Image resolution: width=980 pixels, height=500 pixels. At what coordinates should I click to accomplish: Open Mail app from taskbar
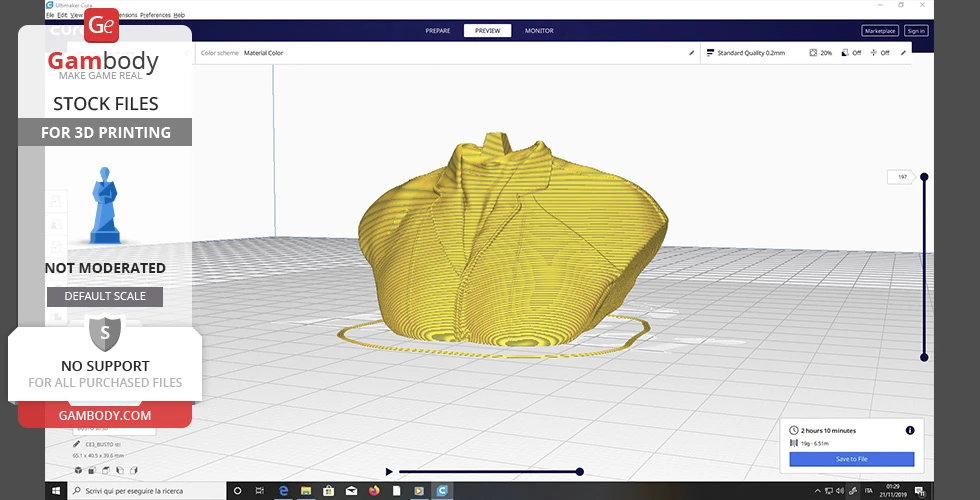point(351,491)
